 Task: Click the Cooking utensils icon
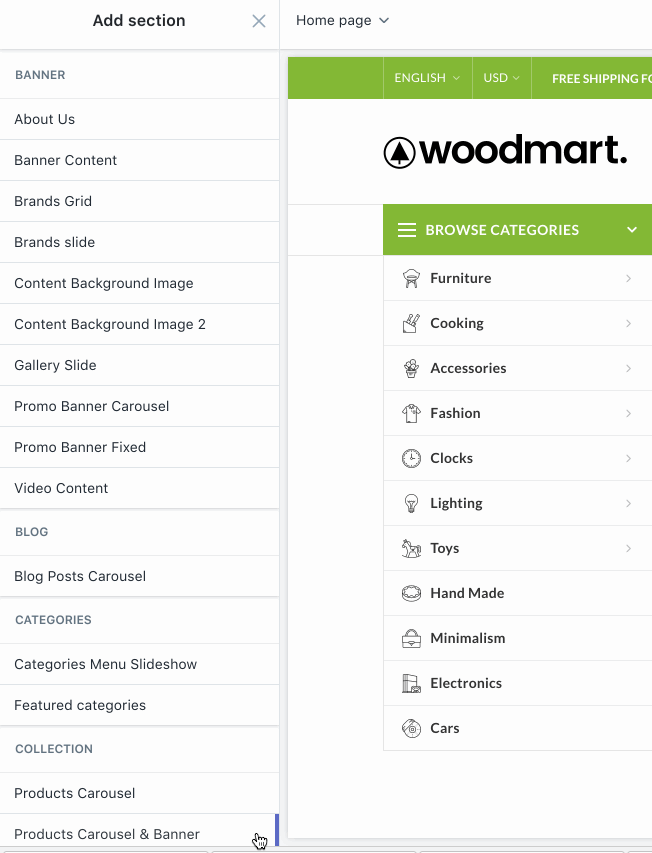pos(411,323)
